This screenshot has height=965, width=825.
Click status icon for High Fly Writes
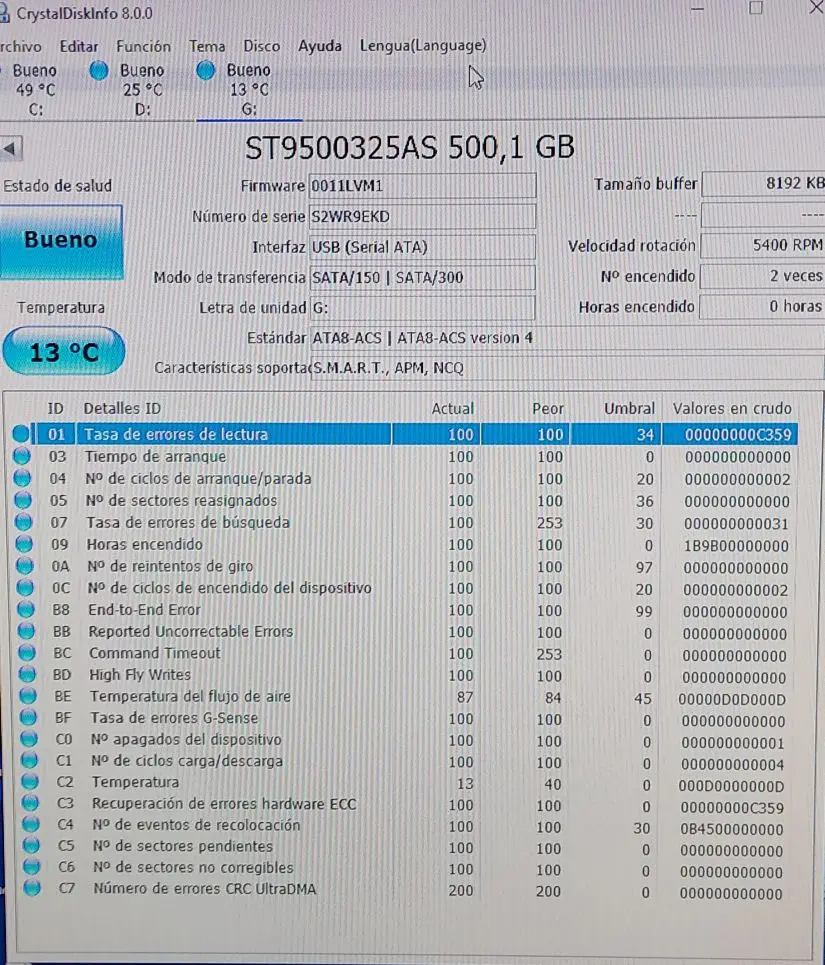point(28,675)
